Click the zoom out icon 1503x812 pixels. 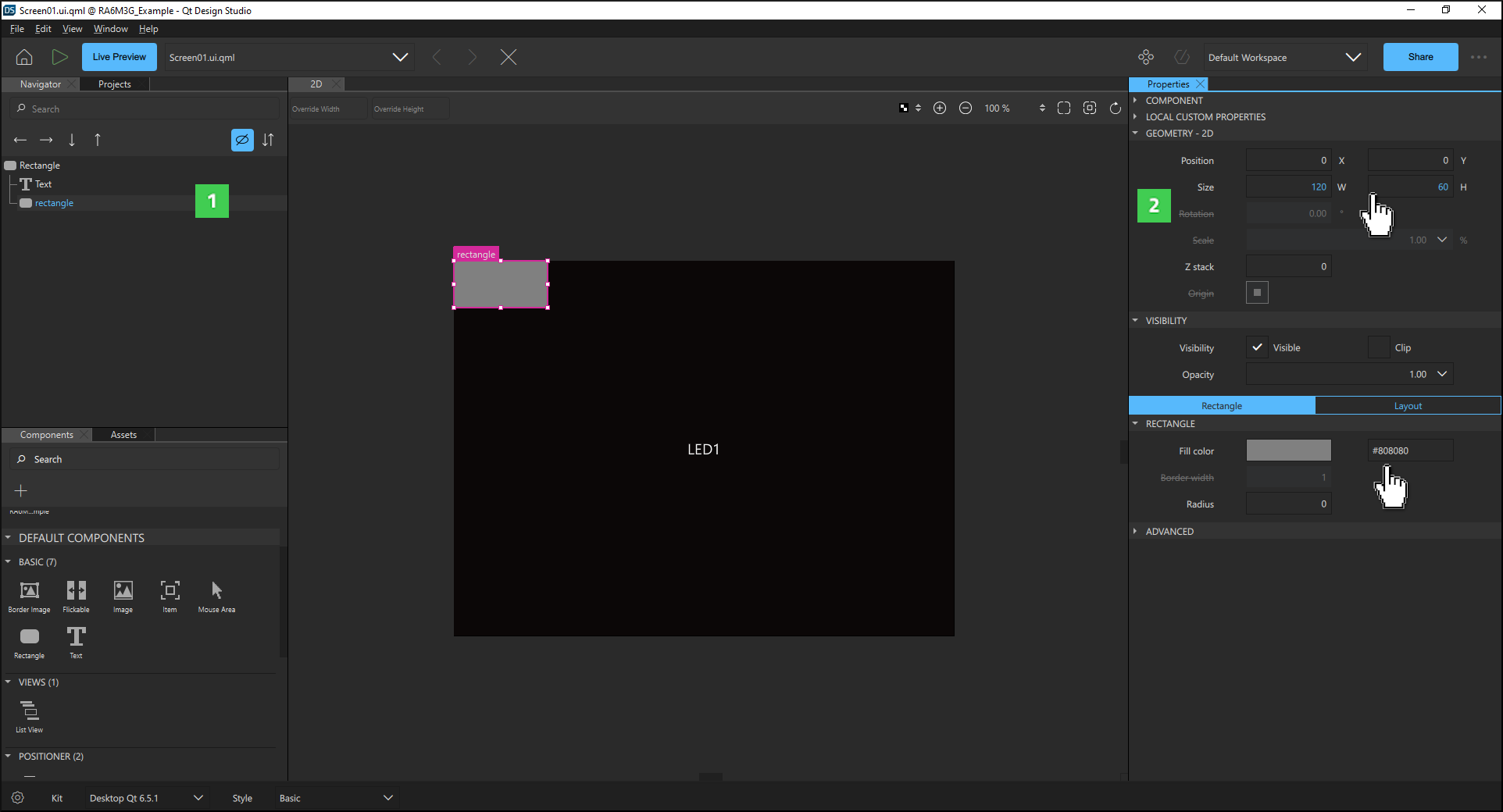[x=966, y=109]
